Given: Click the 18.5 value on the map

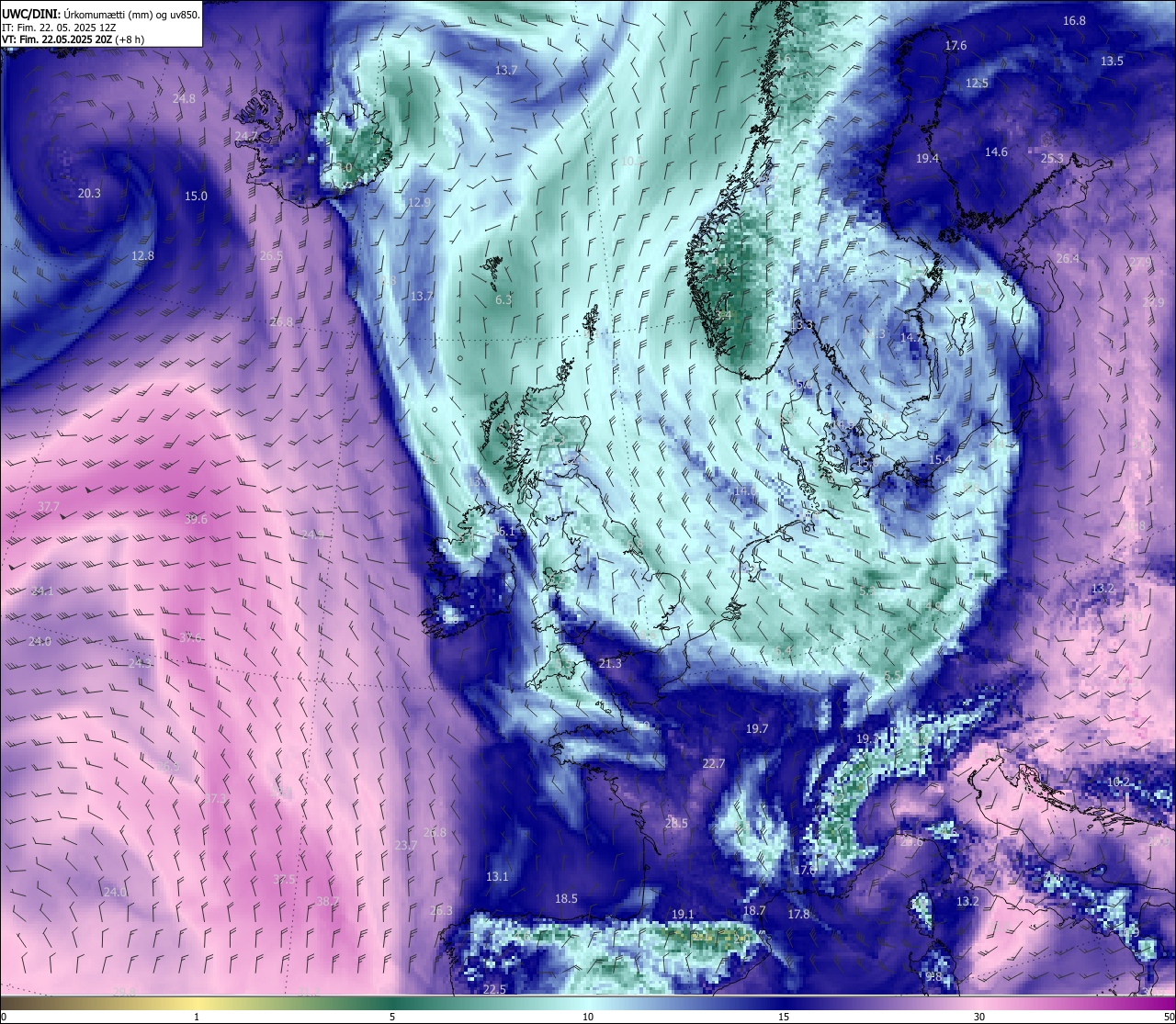Looking at the screenshot, I should (x=566, y=899).
